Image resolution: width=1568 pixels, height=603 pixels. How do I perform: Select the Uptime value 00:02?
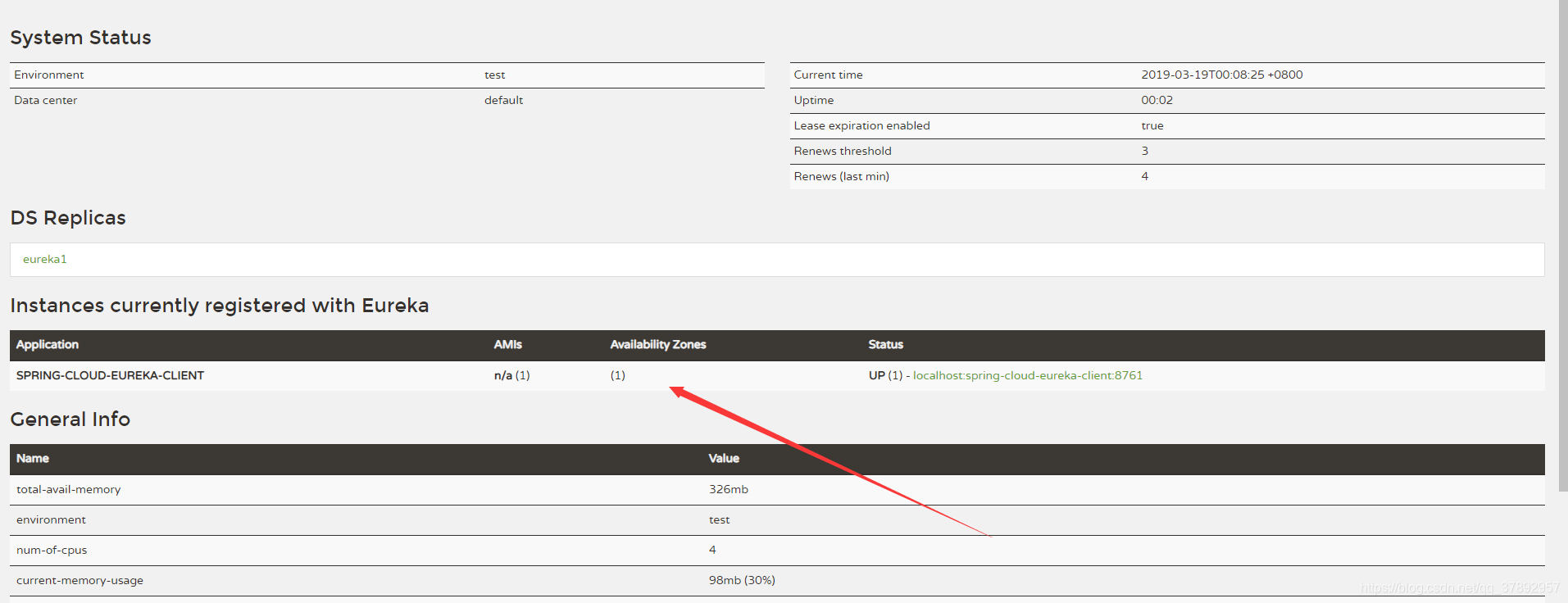coord(1157,100)
